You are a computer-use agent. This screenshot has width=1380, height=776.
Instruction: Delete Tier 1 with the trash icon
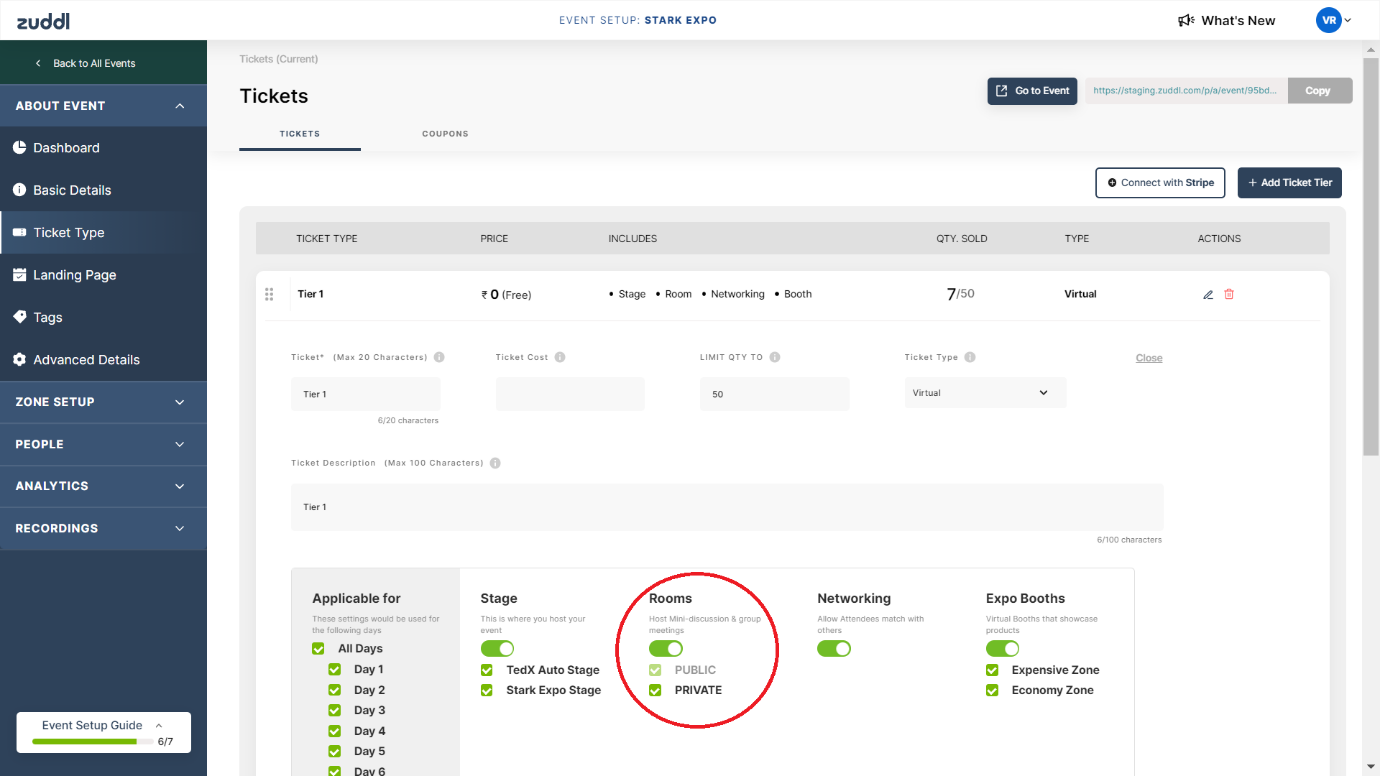[1229, 294]
